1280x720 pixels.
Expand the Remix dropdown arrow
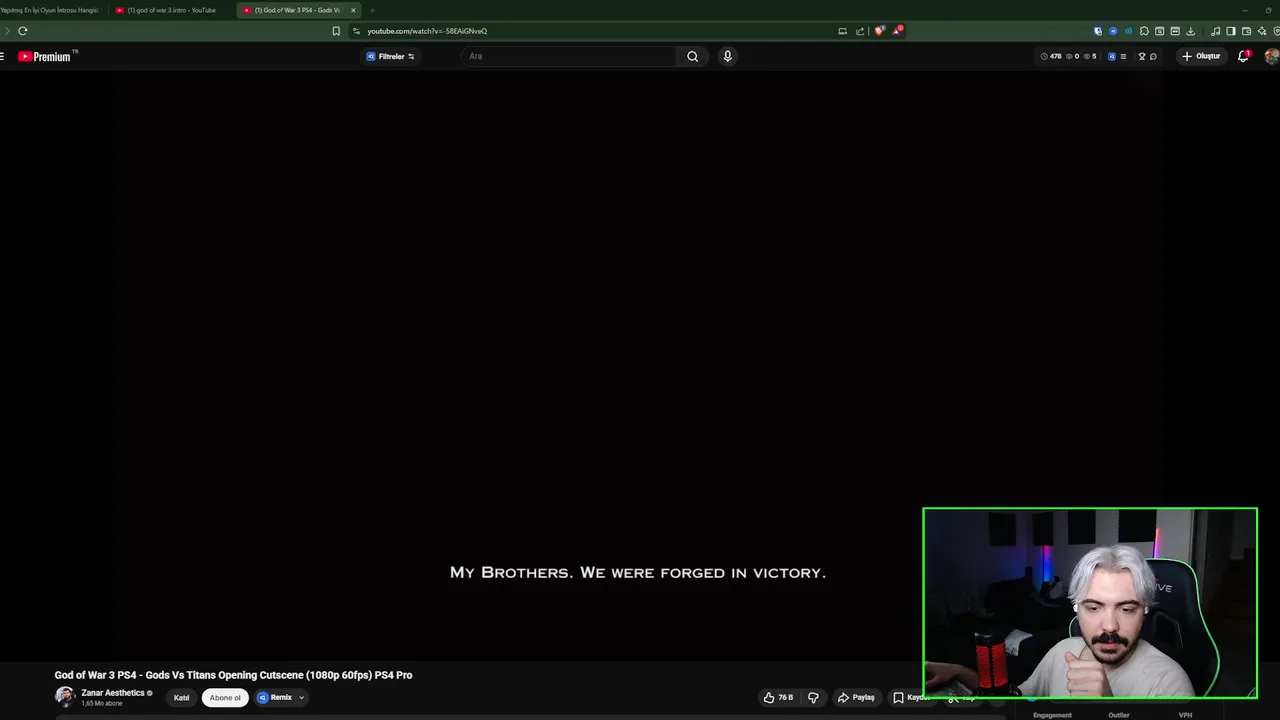[301, 698]
